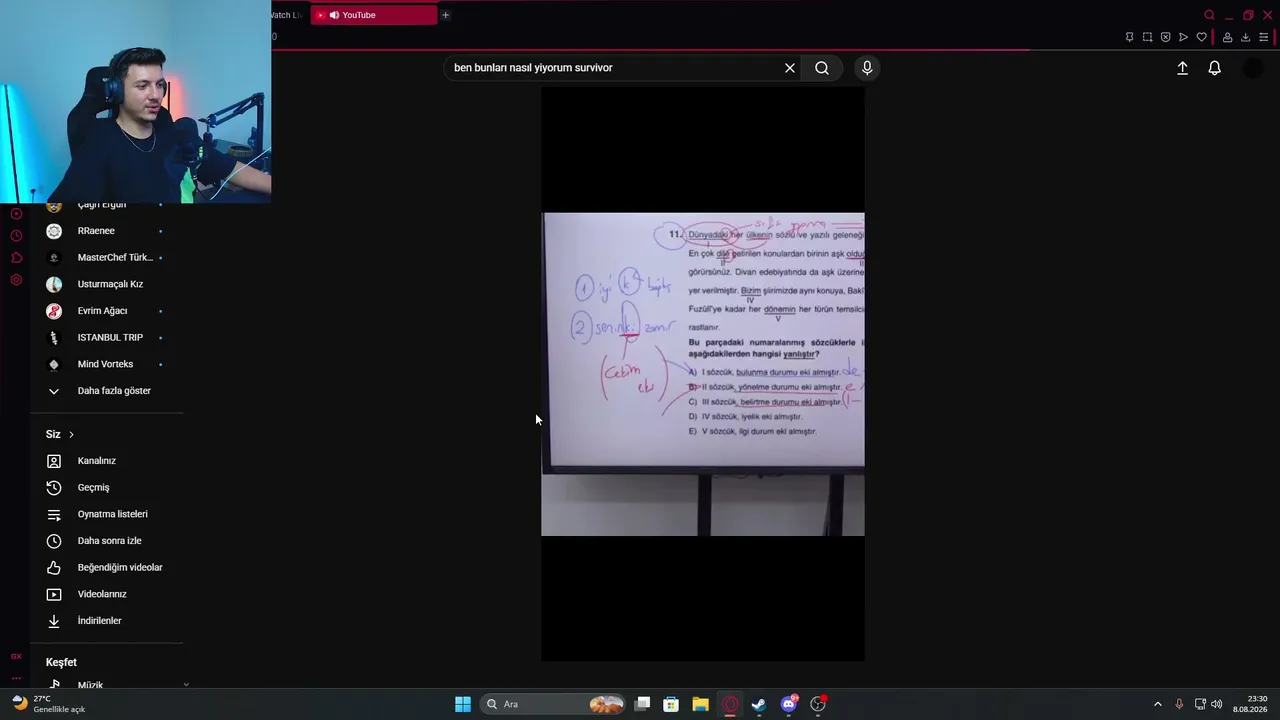Image resolution: width=1280 pixels, height=720 pixels.
Task: Open Discord from the taskbar
Action: click(789, 704)
